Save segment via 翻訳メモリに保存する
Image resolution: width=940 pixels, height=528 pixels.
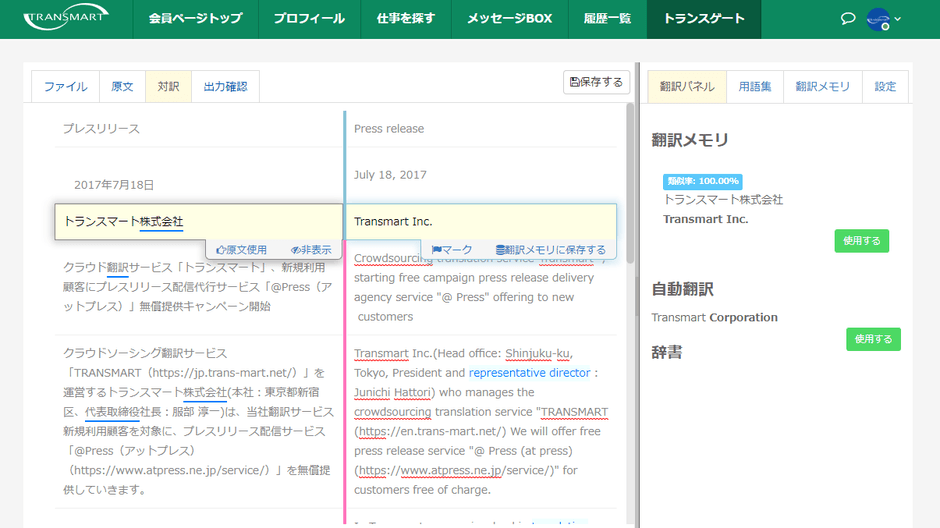(x=551, y=250)
